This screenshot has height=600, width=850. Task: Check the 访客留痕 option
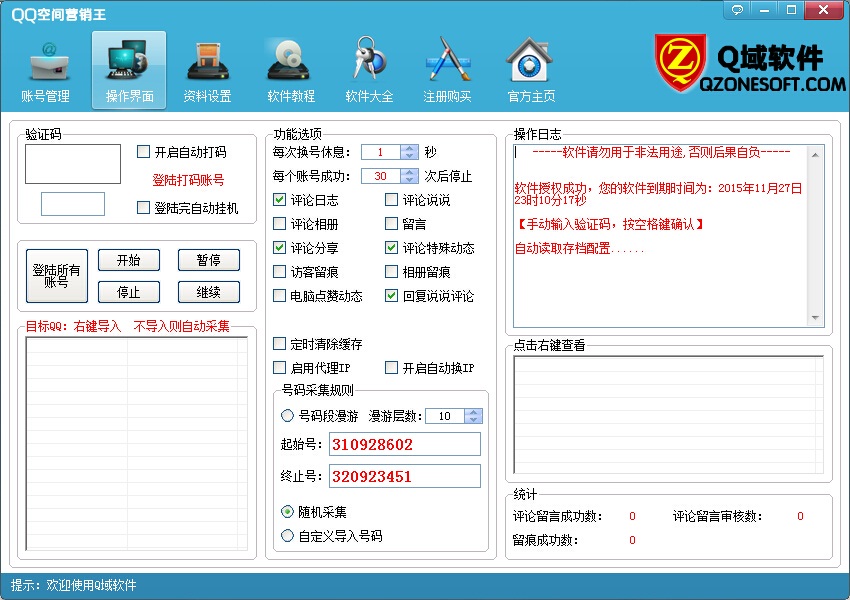pyautogui.click(x=279, y=272)
